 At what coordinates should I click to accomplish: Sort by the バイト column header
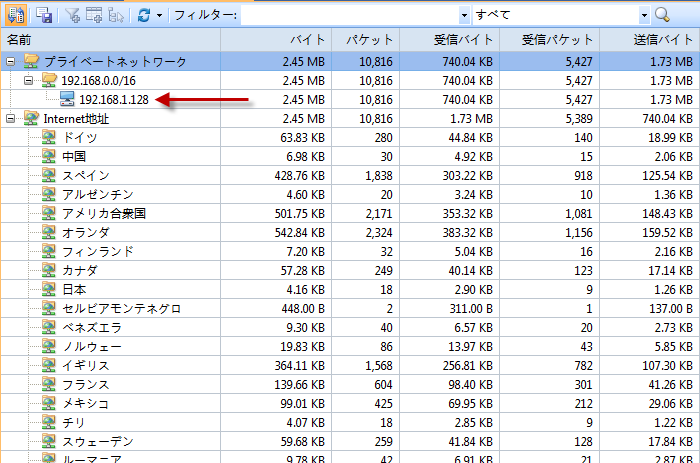click(x=306, y=40)
